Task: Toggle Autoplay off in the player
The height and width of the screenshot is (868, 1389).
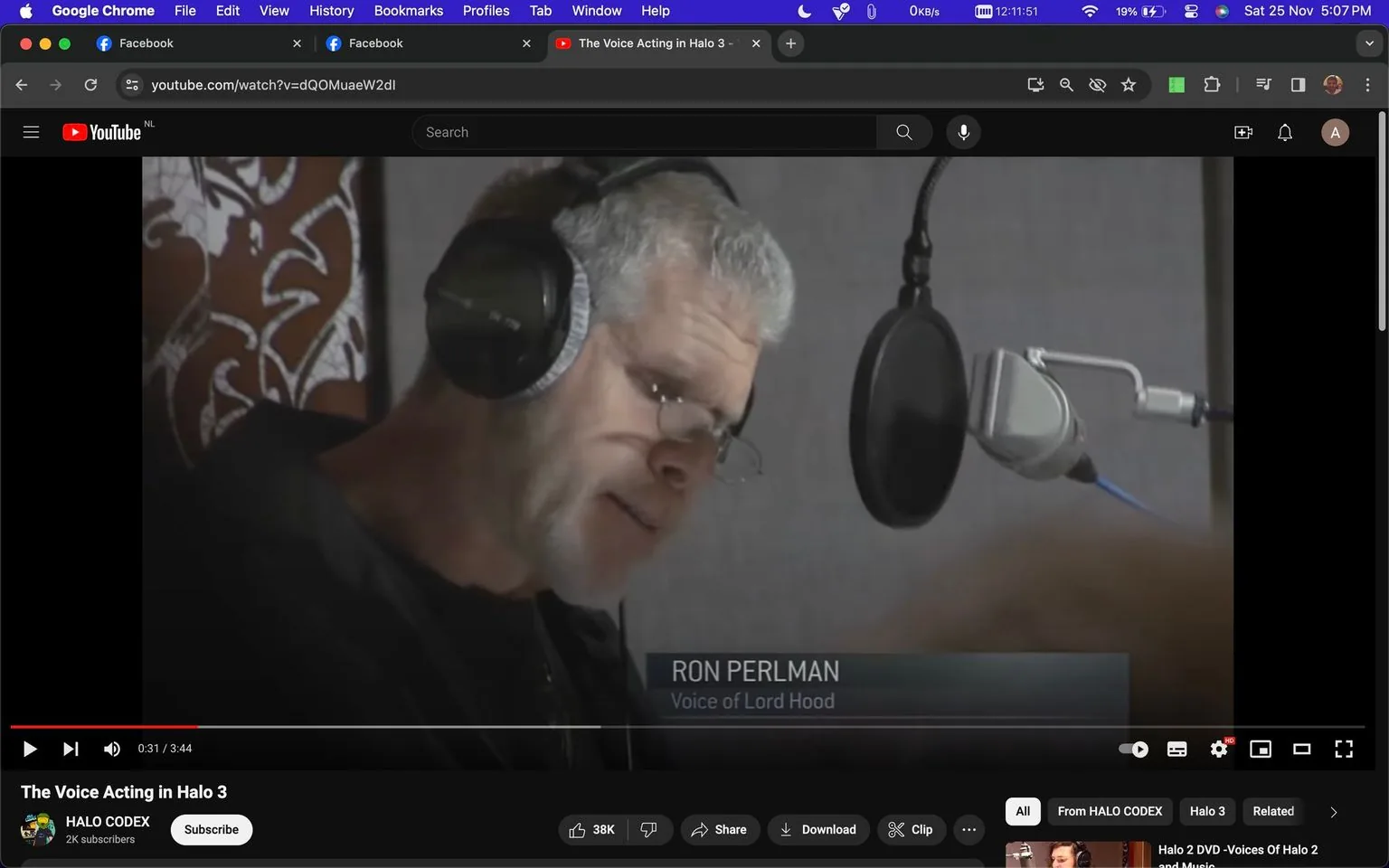Action: (x=1132, y=749)
